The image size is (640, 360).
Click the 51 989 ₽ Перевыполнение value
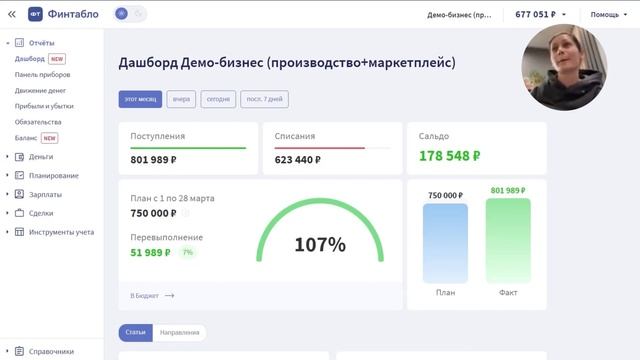[x=150, y=253]
